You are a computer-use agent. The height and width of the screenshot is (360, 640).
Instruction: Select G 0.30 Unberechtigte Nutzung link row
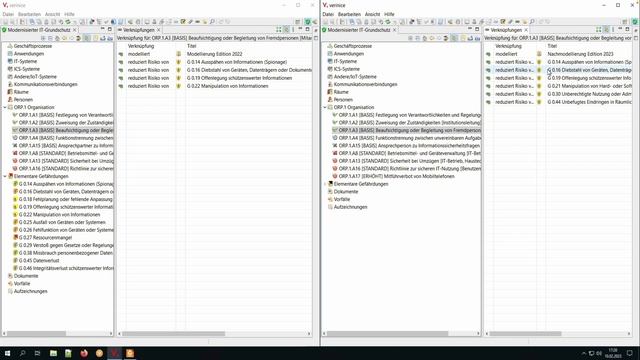tap(559, 94)
